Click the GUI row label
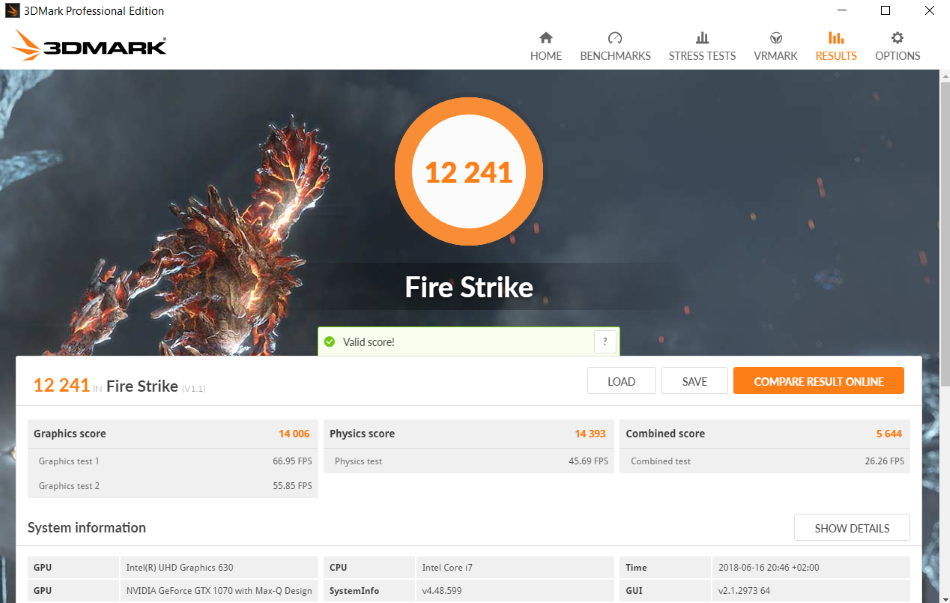The image size is (950, 603). [x=634, y=590]
